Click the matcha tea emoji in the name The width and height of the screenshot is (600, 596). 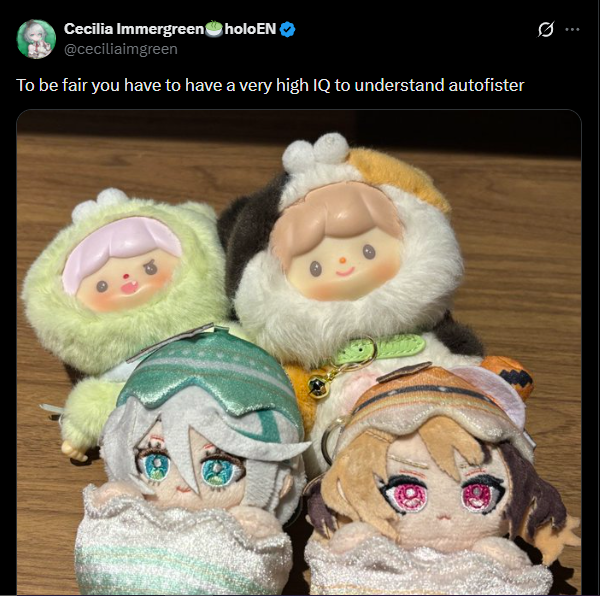[214, 29]
